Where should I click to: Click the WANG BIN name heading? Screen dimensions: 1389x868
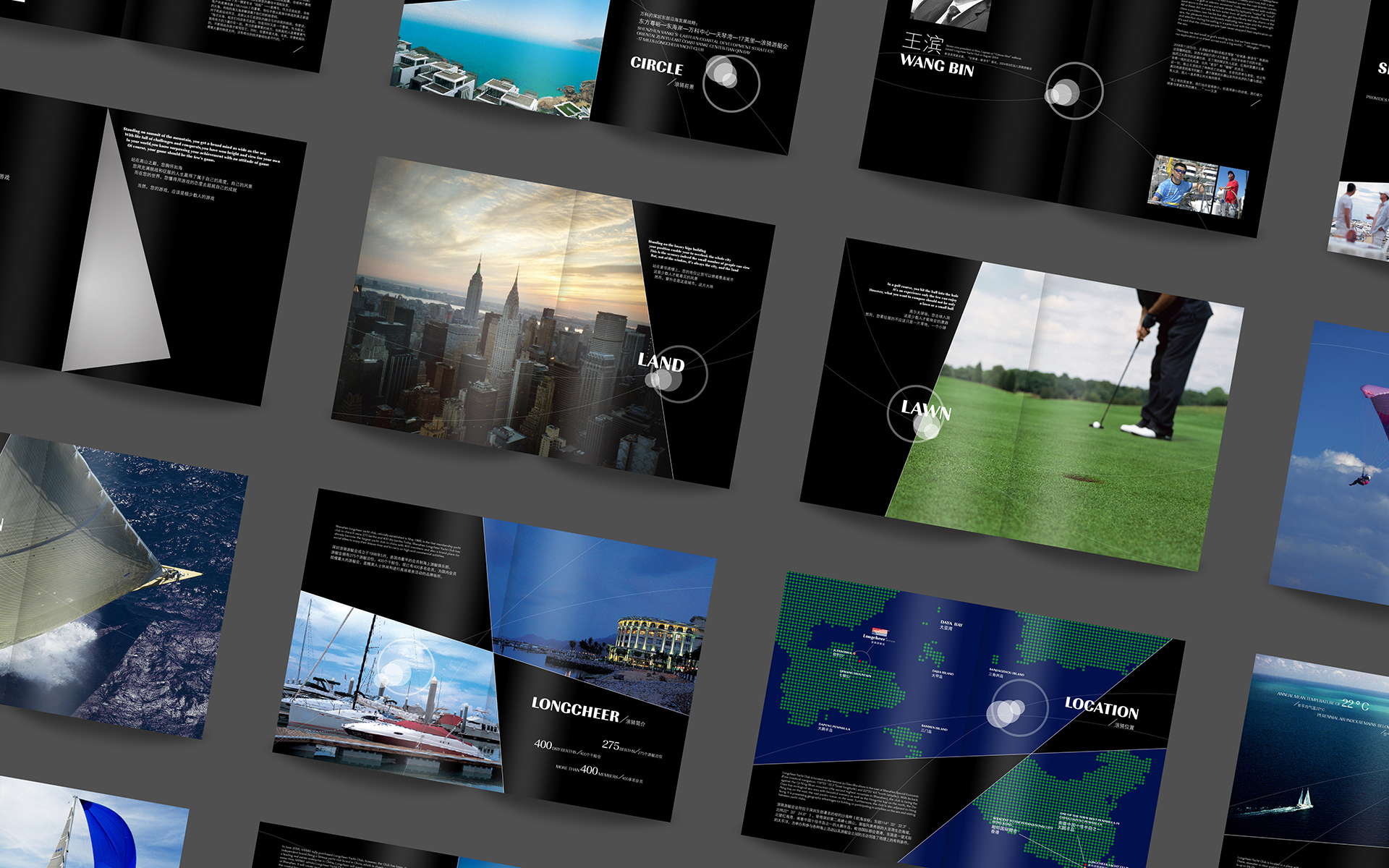(937, 65)
